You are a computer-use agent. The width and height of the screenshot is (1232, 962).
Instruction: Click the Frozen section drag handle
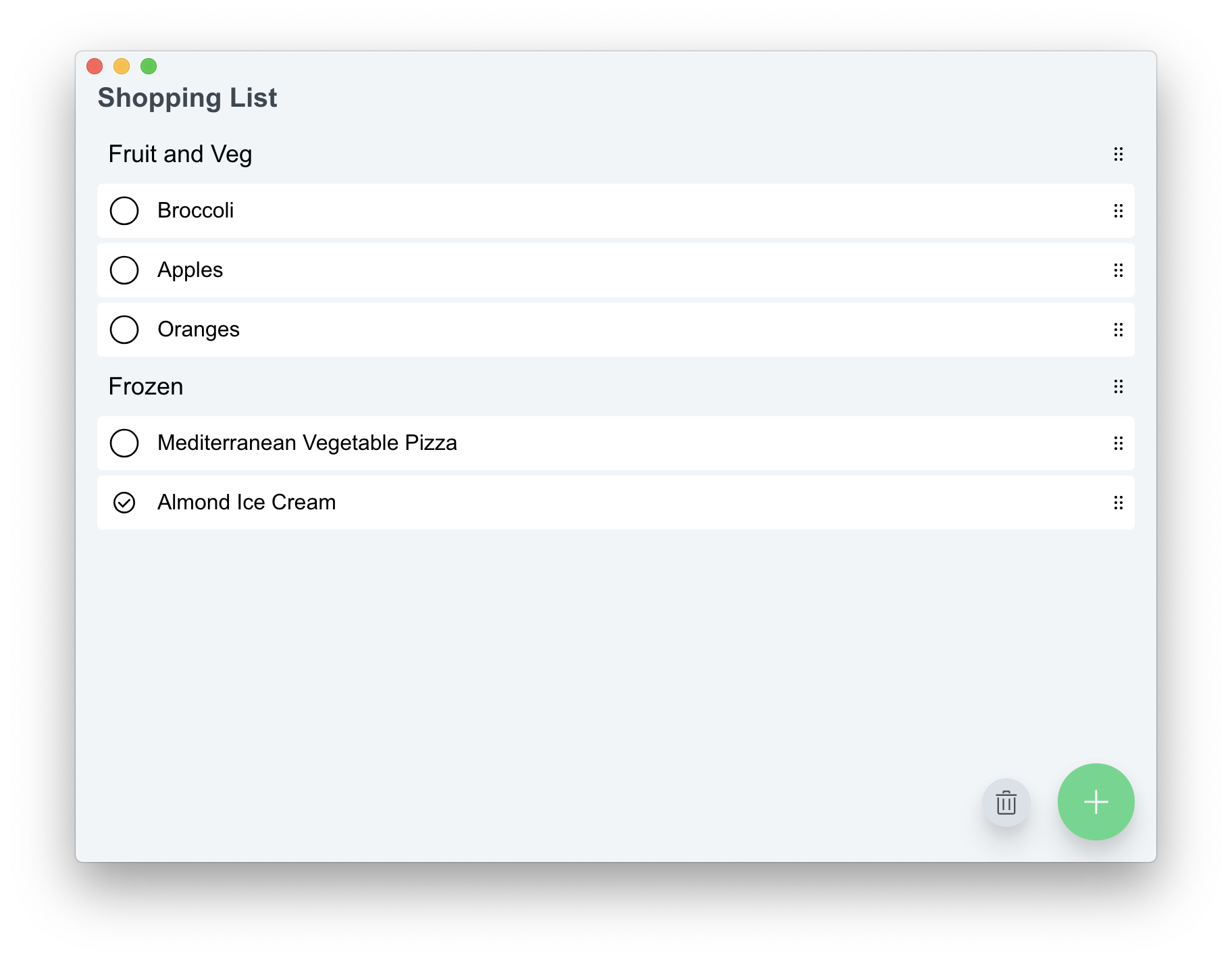pos(1119,386)
